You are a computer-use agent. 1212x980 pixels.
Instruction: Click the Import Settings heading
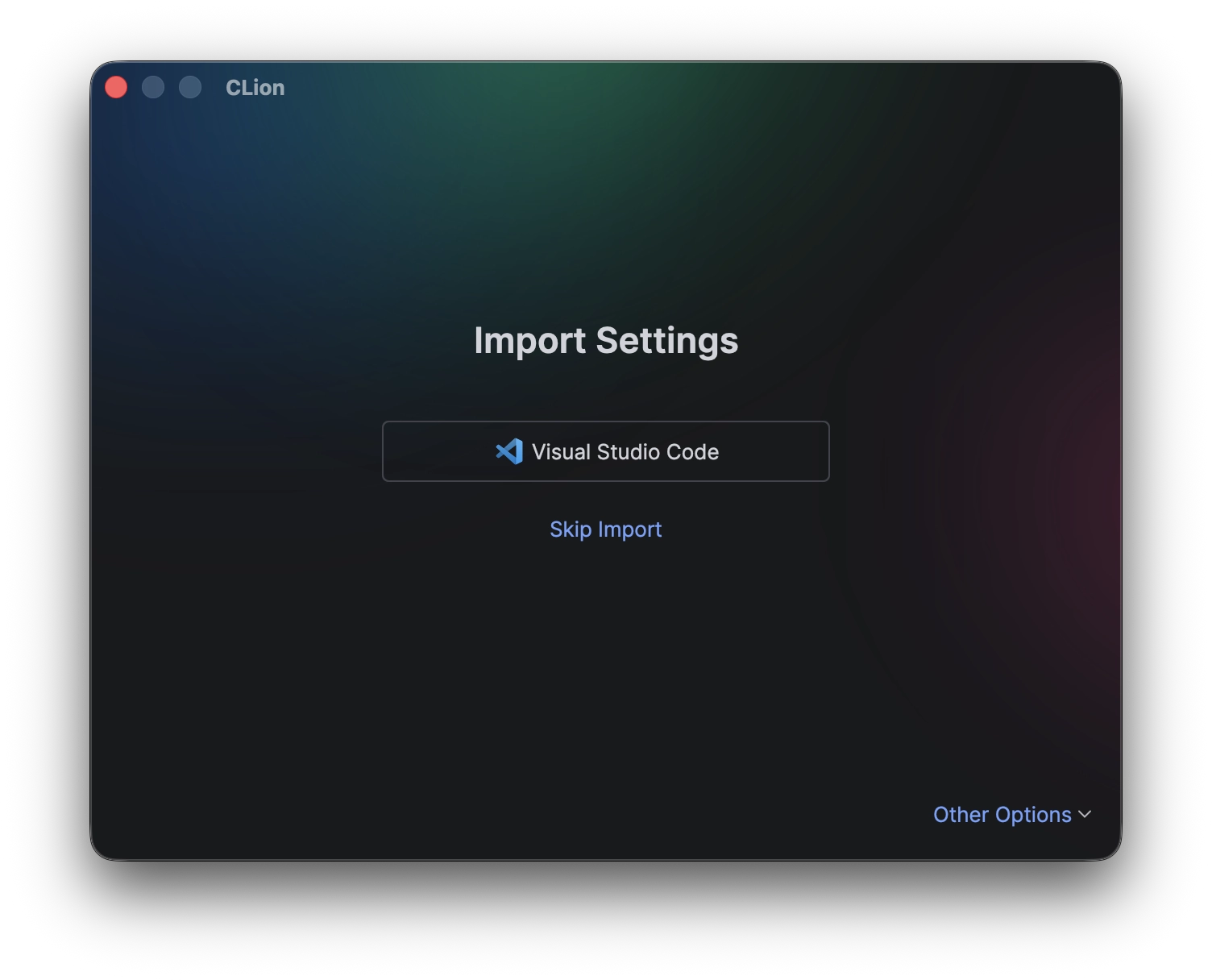pyautogui.click(x=605, y=340)
